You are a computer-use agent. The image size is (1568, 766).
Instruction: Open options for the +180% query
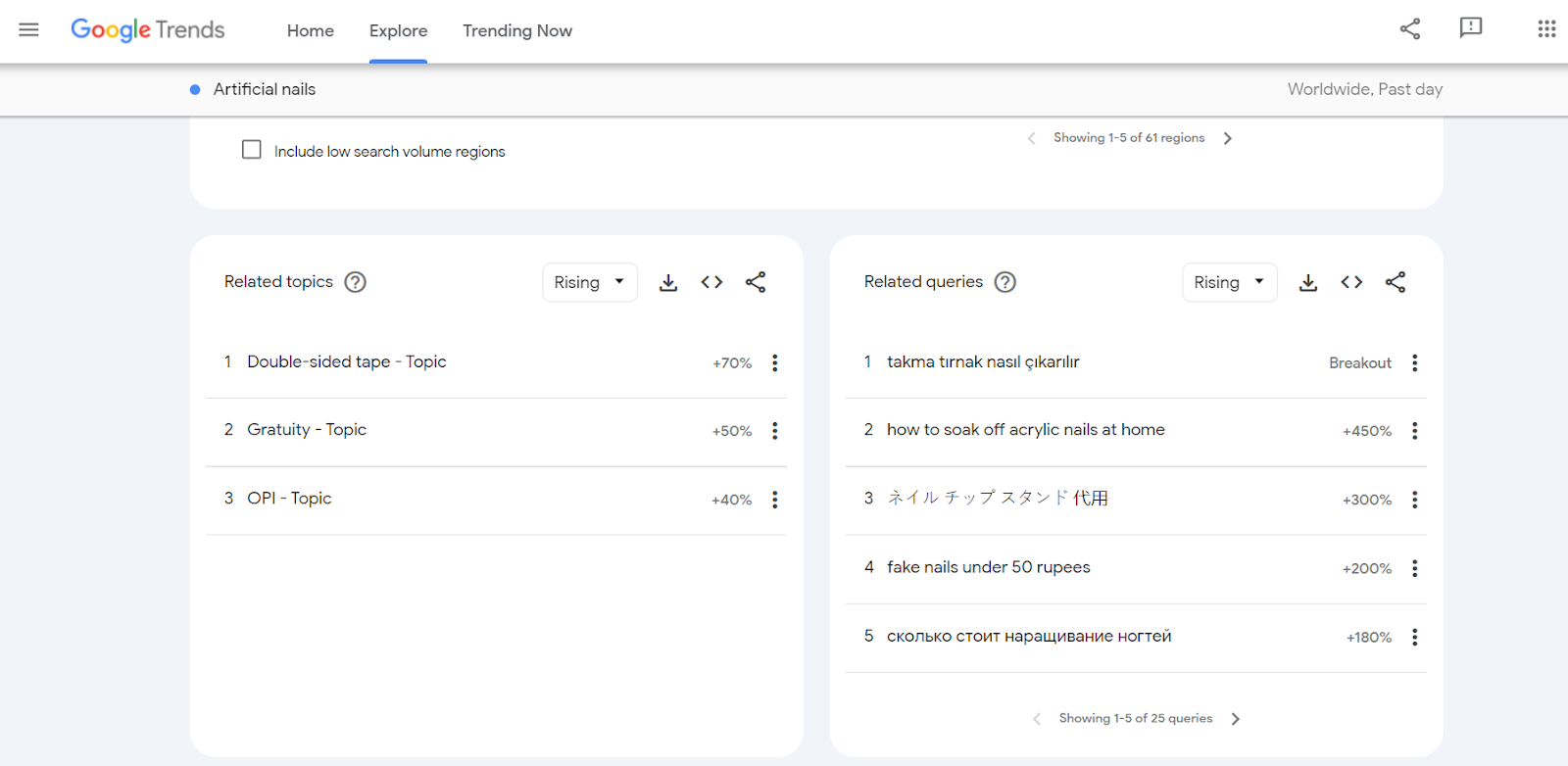(1415, 638)
